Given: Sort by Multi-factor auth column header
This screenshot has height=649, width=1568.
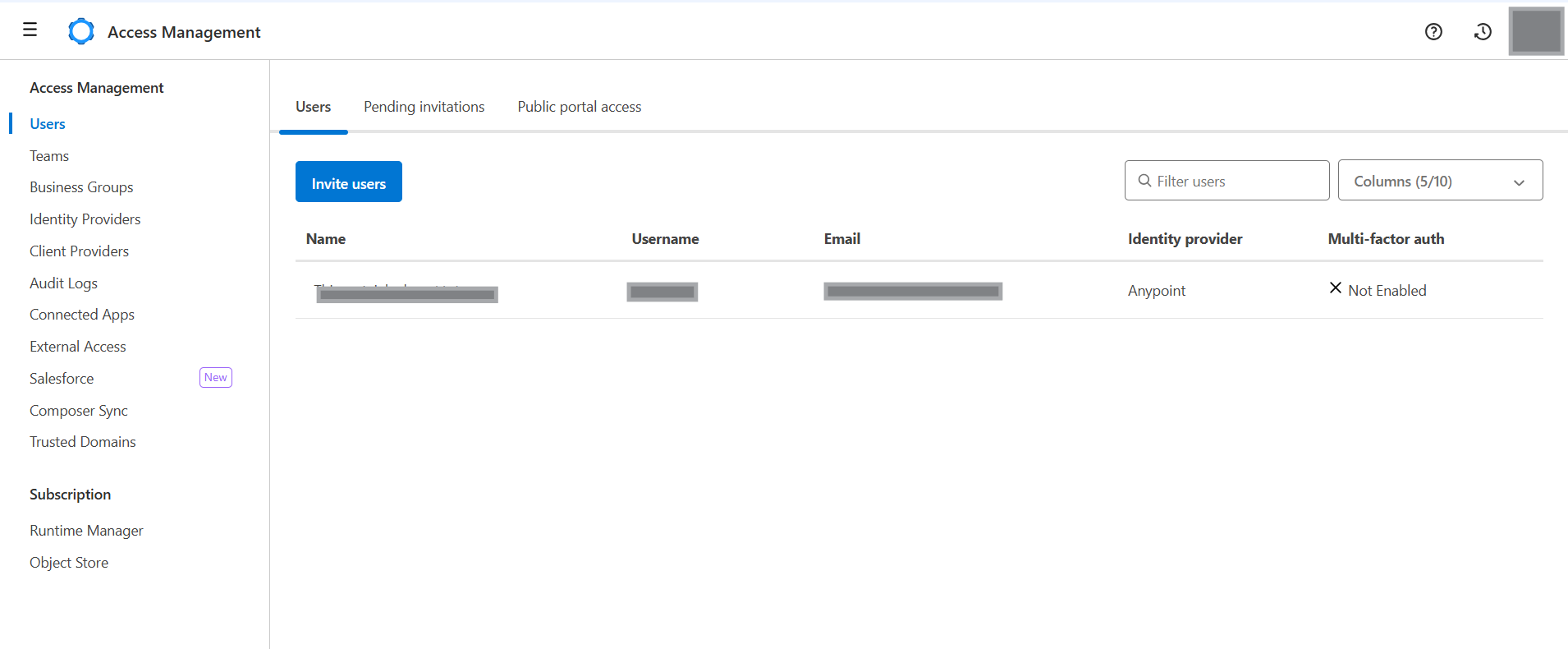Looking at the screenshot, I should click(1386, 239).
